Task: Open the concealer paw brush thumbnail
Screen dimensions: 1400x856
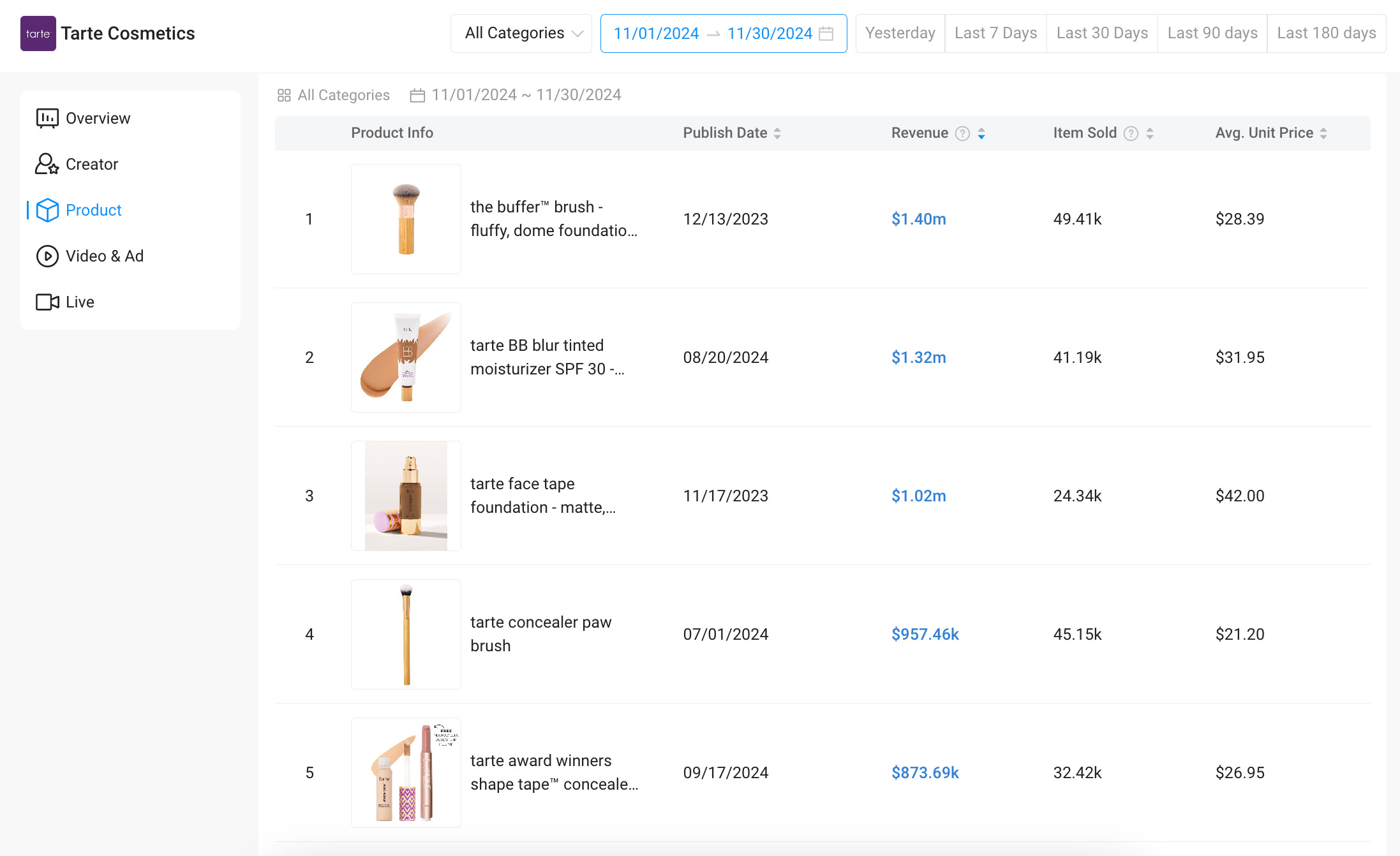Action: click(x=406, y=634)
